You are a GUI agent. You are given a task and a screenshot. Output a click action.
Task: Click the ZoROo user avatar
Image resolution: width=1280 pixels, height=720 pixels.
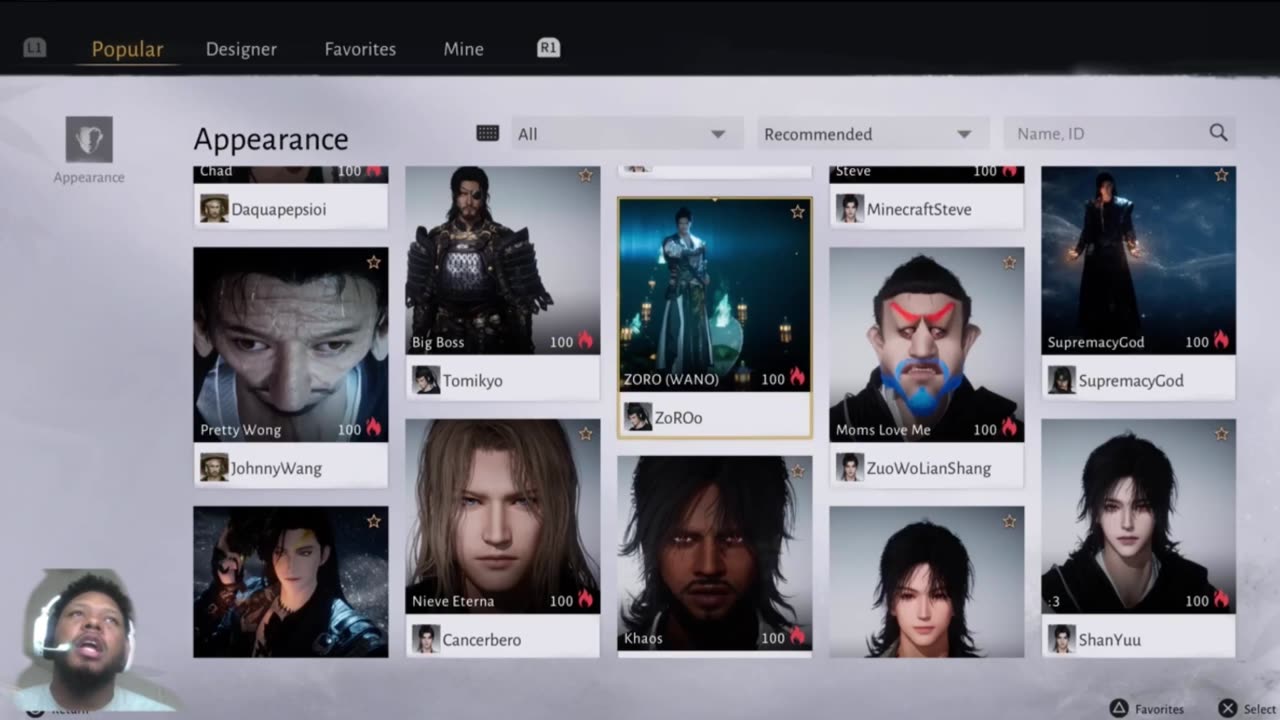coord(638,417)
